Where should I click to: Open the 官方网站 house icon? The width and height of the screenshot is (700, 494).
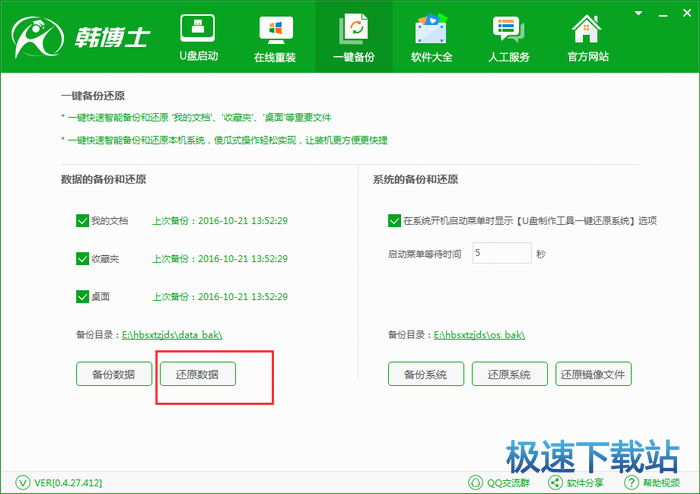tap(587, 29)
